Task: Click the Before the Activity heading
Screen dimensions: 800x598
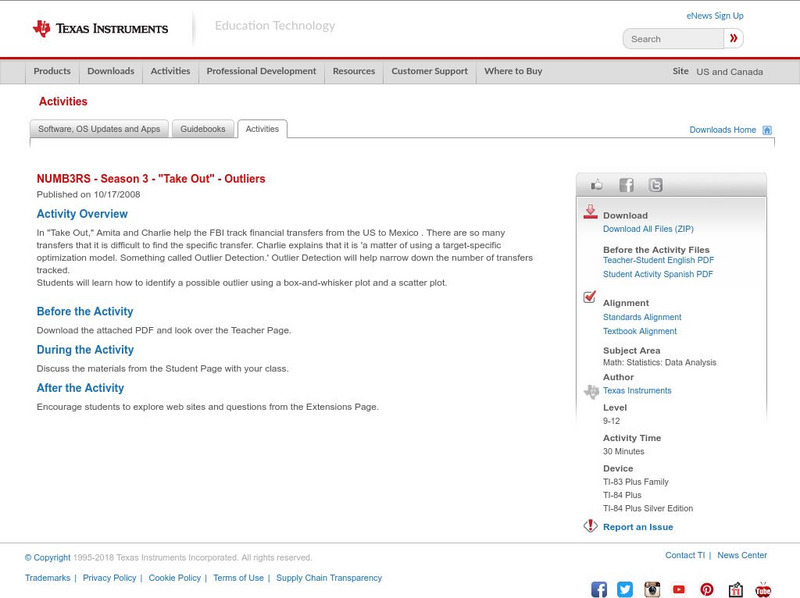Action: tap(85, 311)
